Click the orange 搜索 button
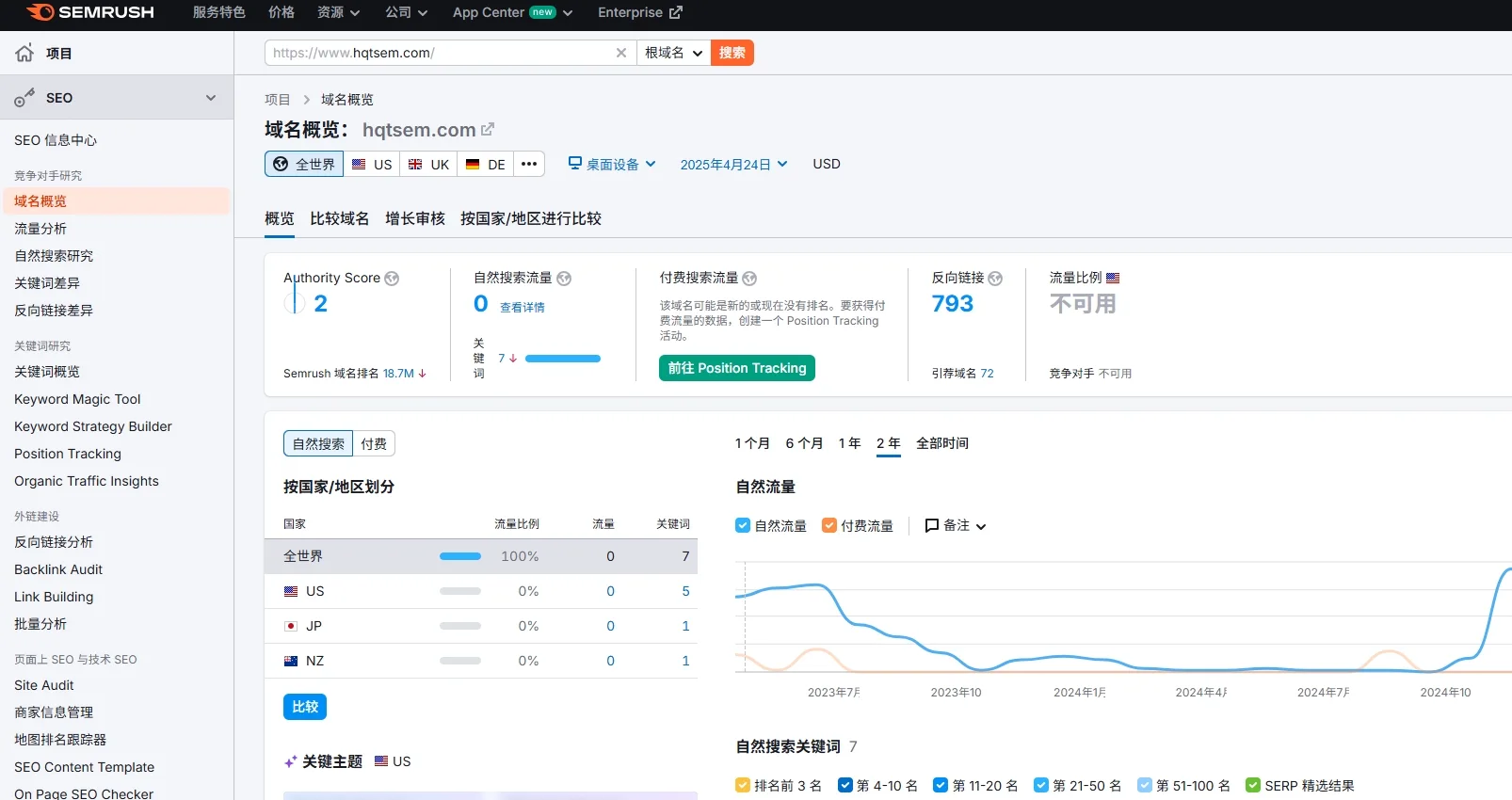1512x800 pixels. pos(732,53)
